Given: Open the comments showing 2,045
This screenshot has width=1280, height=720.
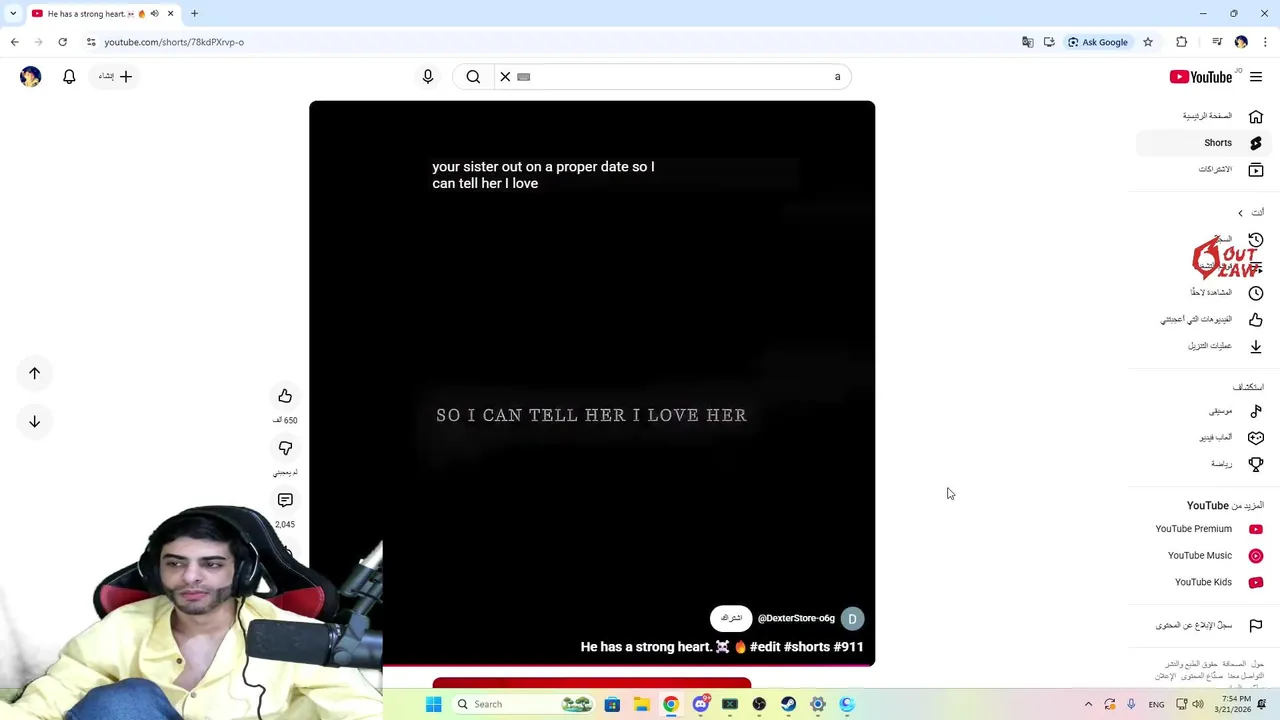Looking at the screenshot, I should point(285,500).
